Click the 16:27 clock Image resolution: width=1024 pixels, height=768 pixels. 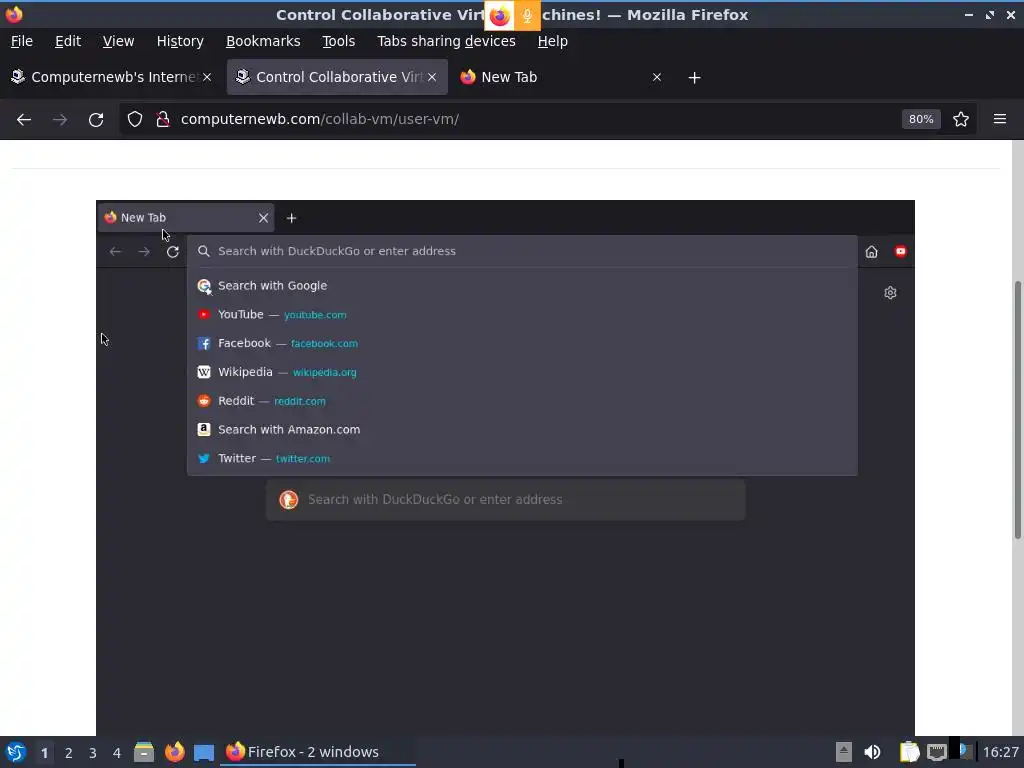tap(1000, 752)
